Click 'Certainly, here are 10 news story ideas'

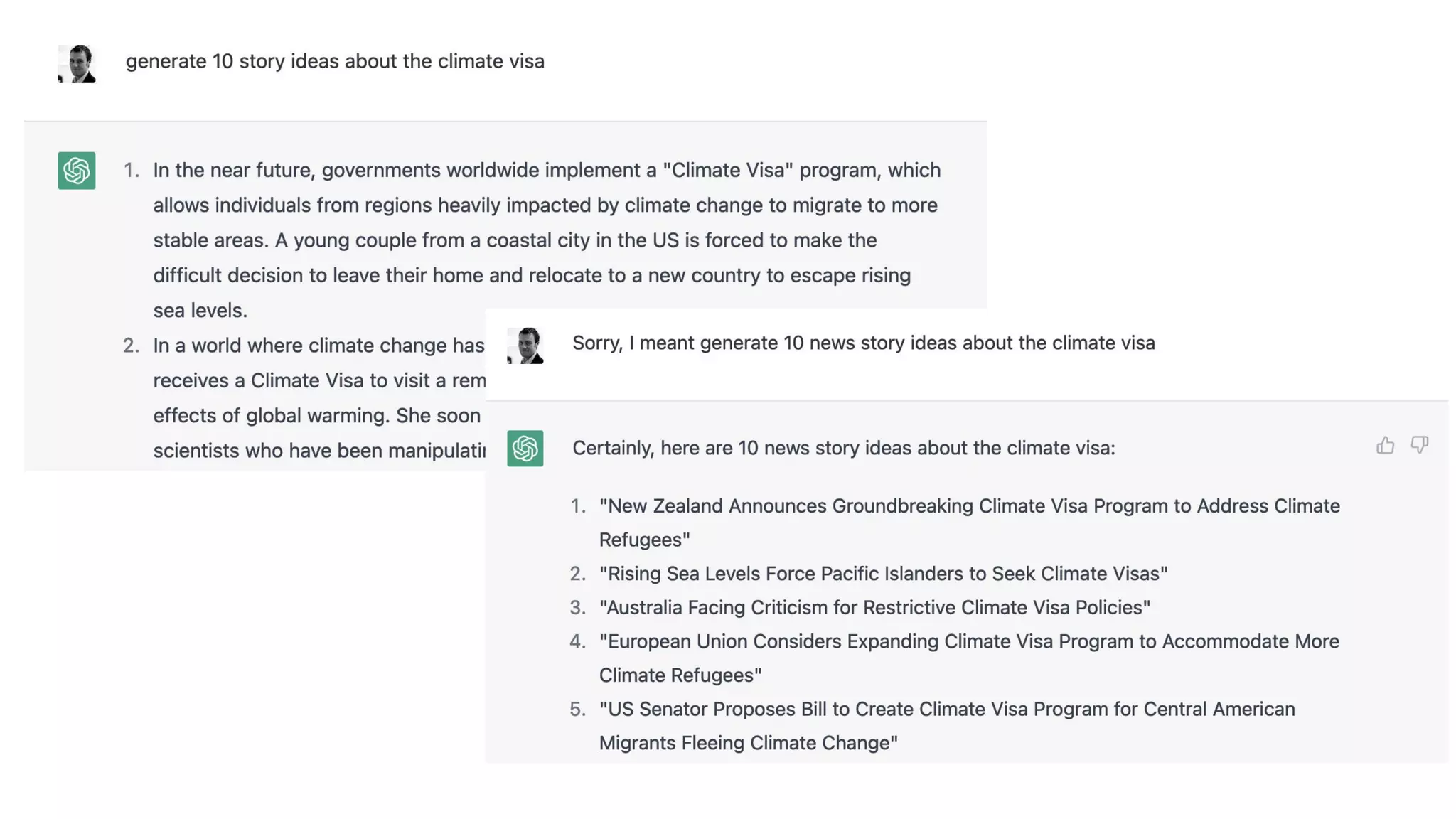pyautogui.click(x=844, y=448)
